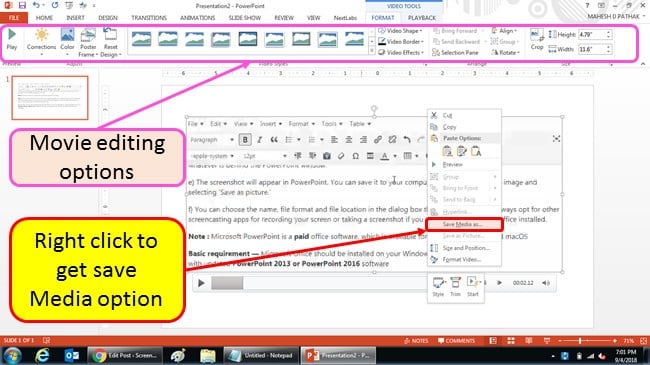Fit slide to window icon

(643, 341)
